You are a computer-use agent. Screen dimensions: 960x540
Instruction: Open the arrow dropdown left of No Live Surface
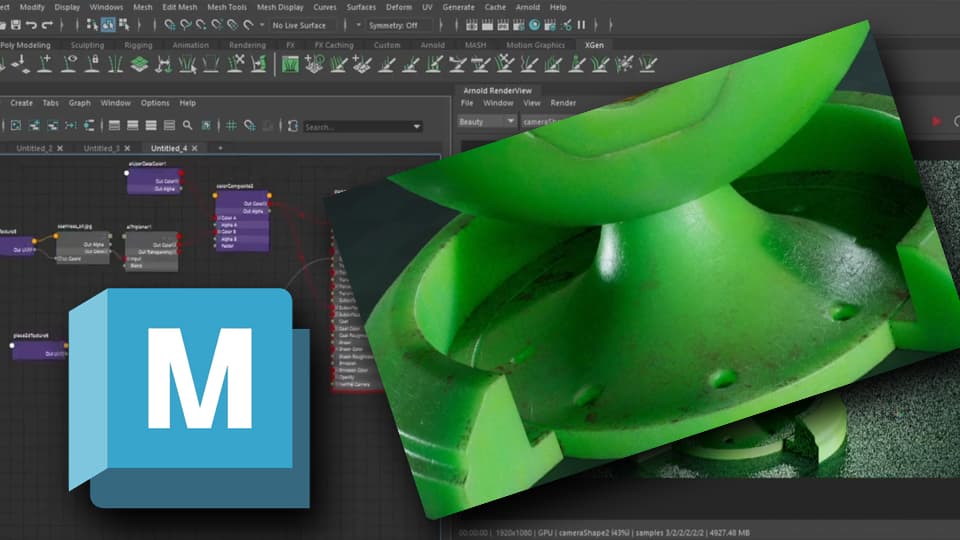(x=262, y=25)
